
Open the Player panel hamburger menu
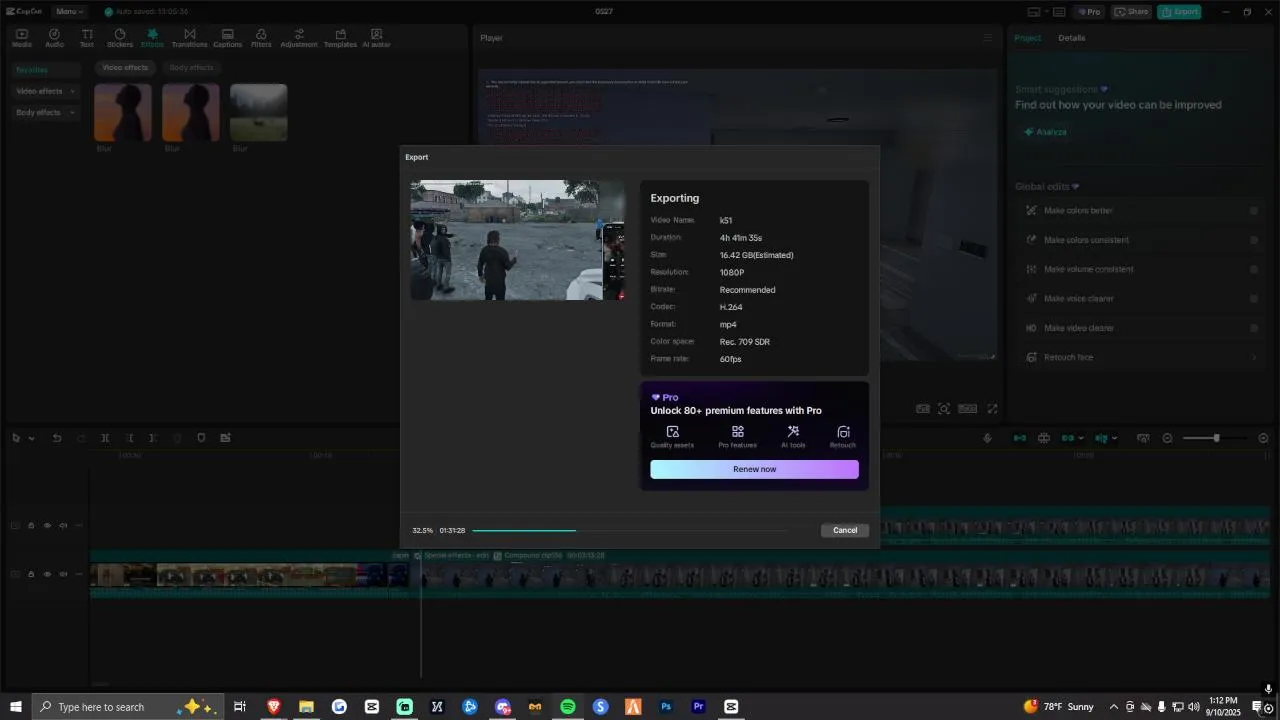[987, 38]
